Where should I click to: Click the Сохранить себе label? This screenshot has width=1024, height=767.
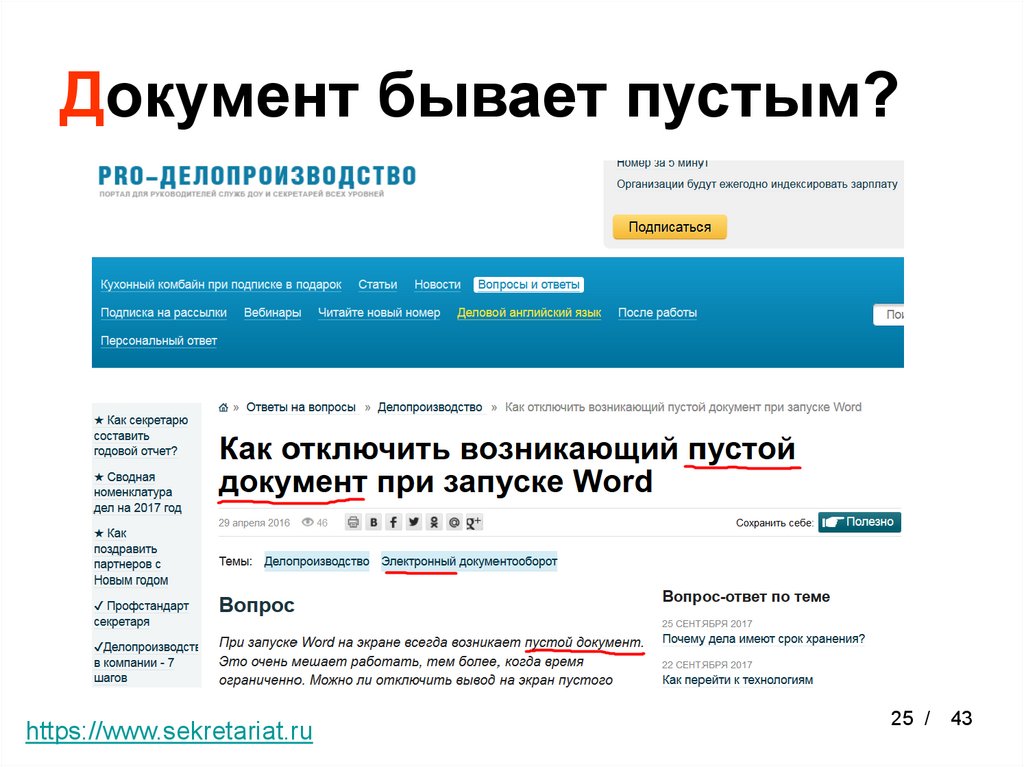(x=775, y=523)
